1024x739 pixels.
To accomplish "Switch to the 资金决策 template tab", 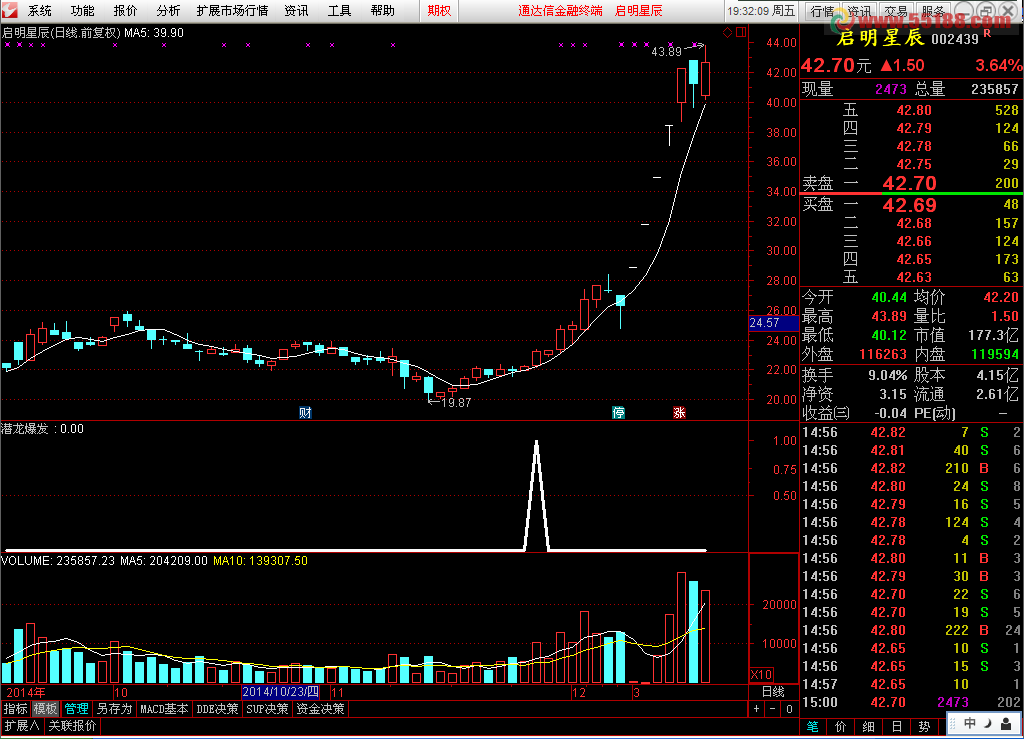I will coord(320,708).
